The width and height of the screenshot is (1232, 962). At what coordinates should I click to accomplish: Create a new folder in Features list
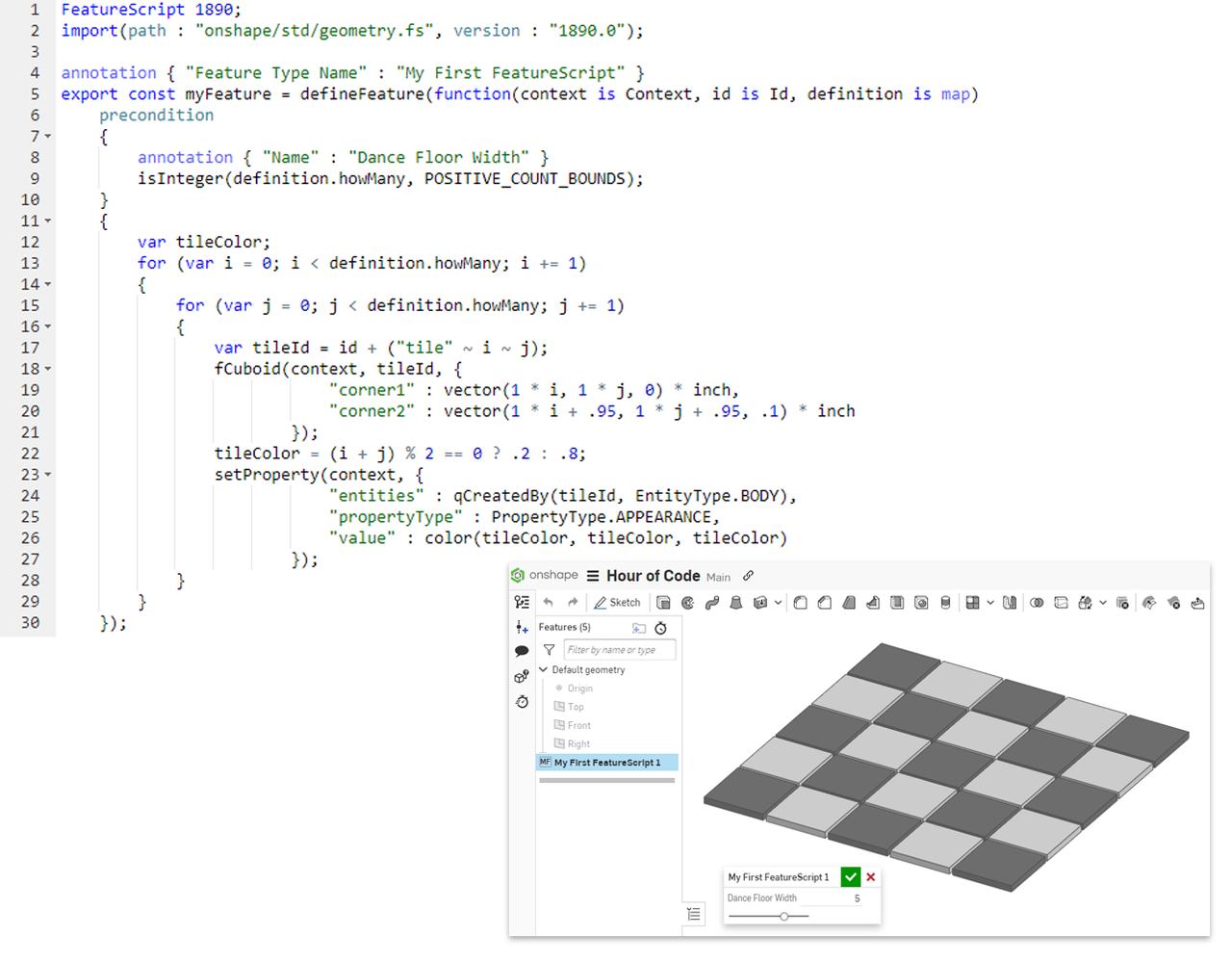[638, 628]
